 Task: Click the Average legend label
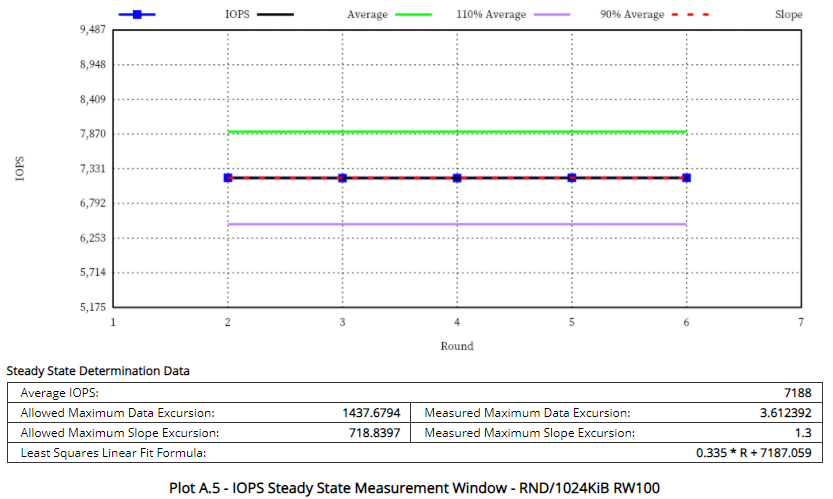tap(367, 14)
